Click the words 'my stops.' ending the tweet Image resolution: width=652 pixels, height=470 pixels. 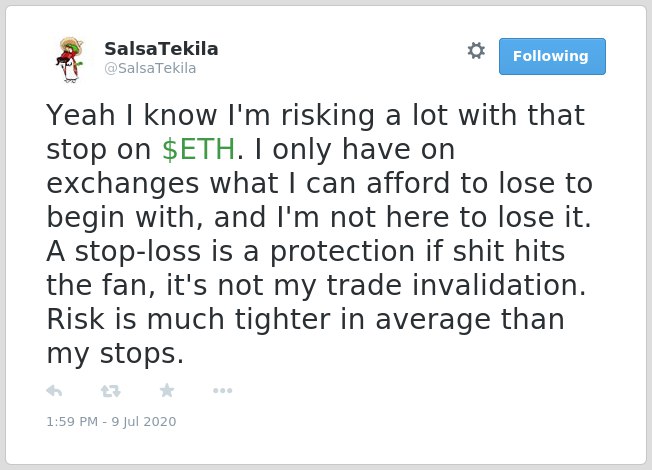[x=115, y=354]
